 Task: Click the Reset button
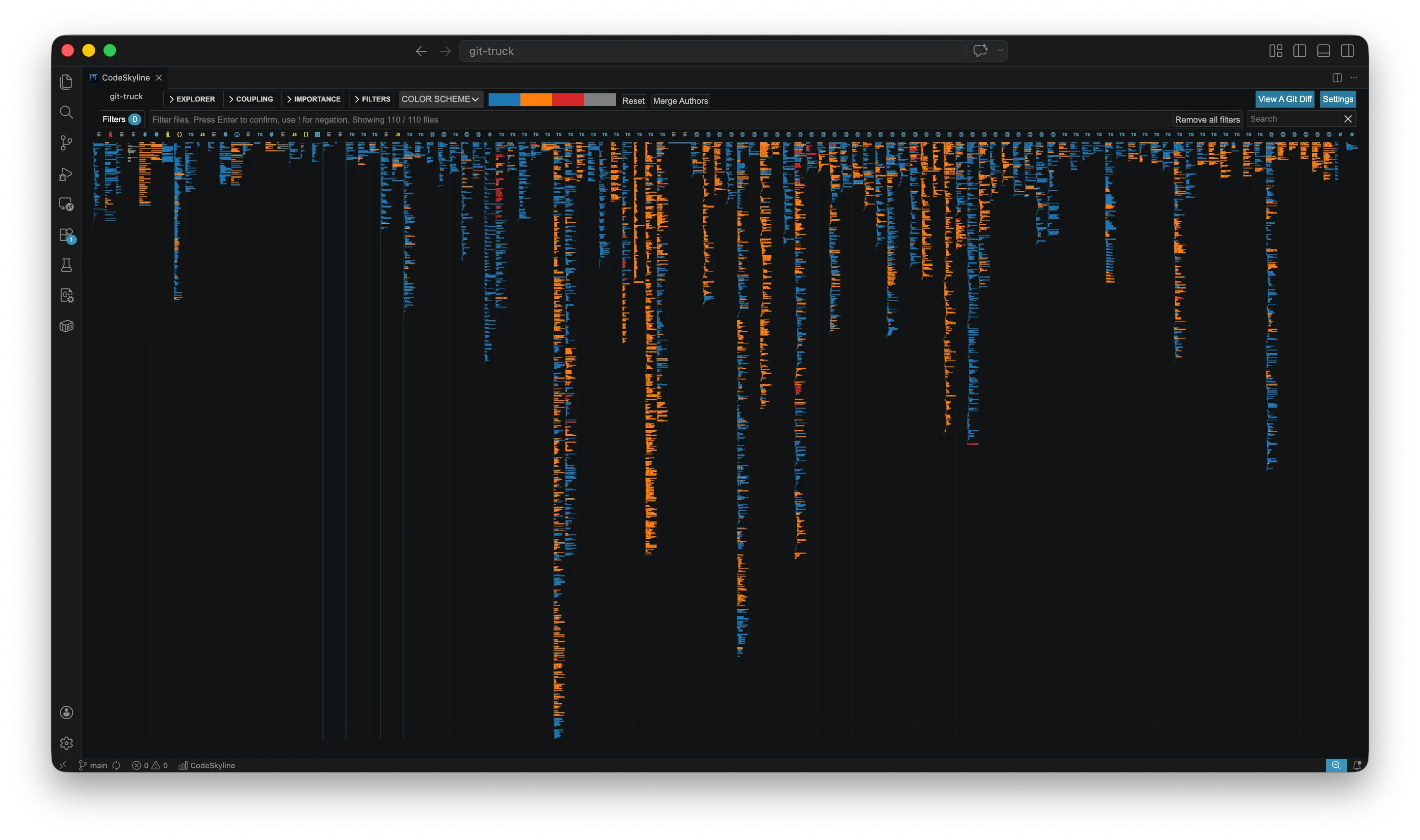pos(633,101)
